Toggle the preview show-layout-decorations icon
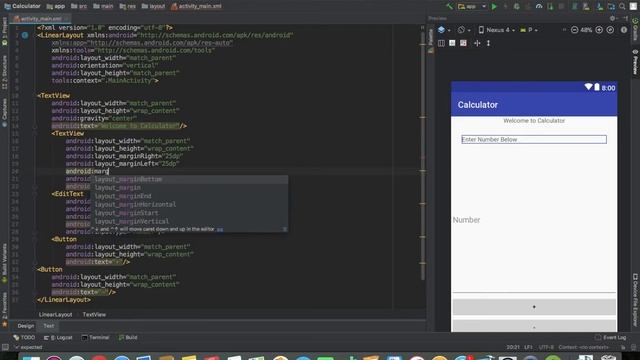640x360 pixels. click(452, 43)
